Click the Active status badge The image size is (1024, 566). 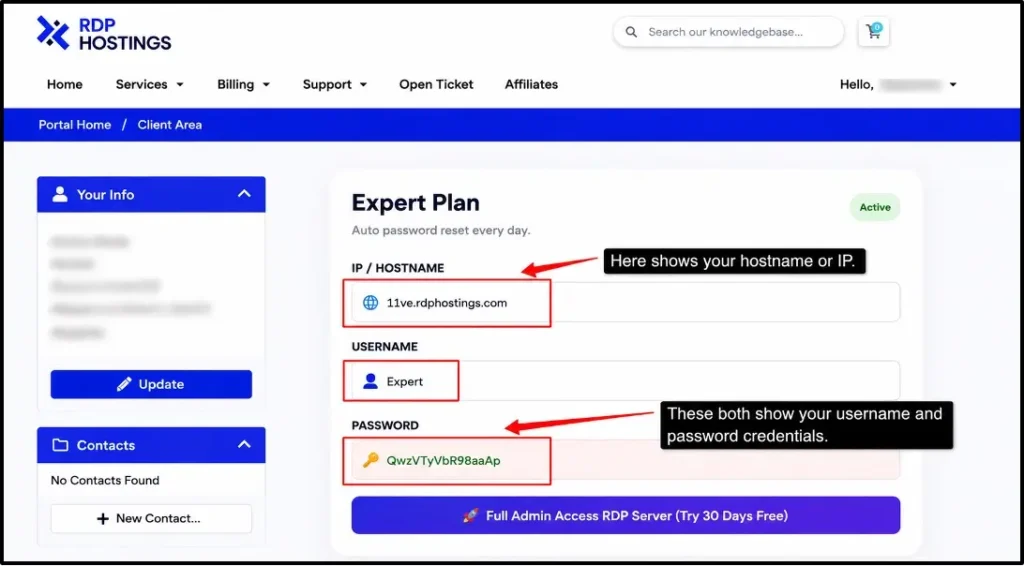[874, 207]
